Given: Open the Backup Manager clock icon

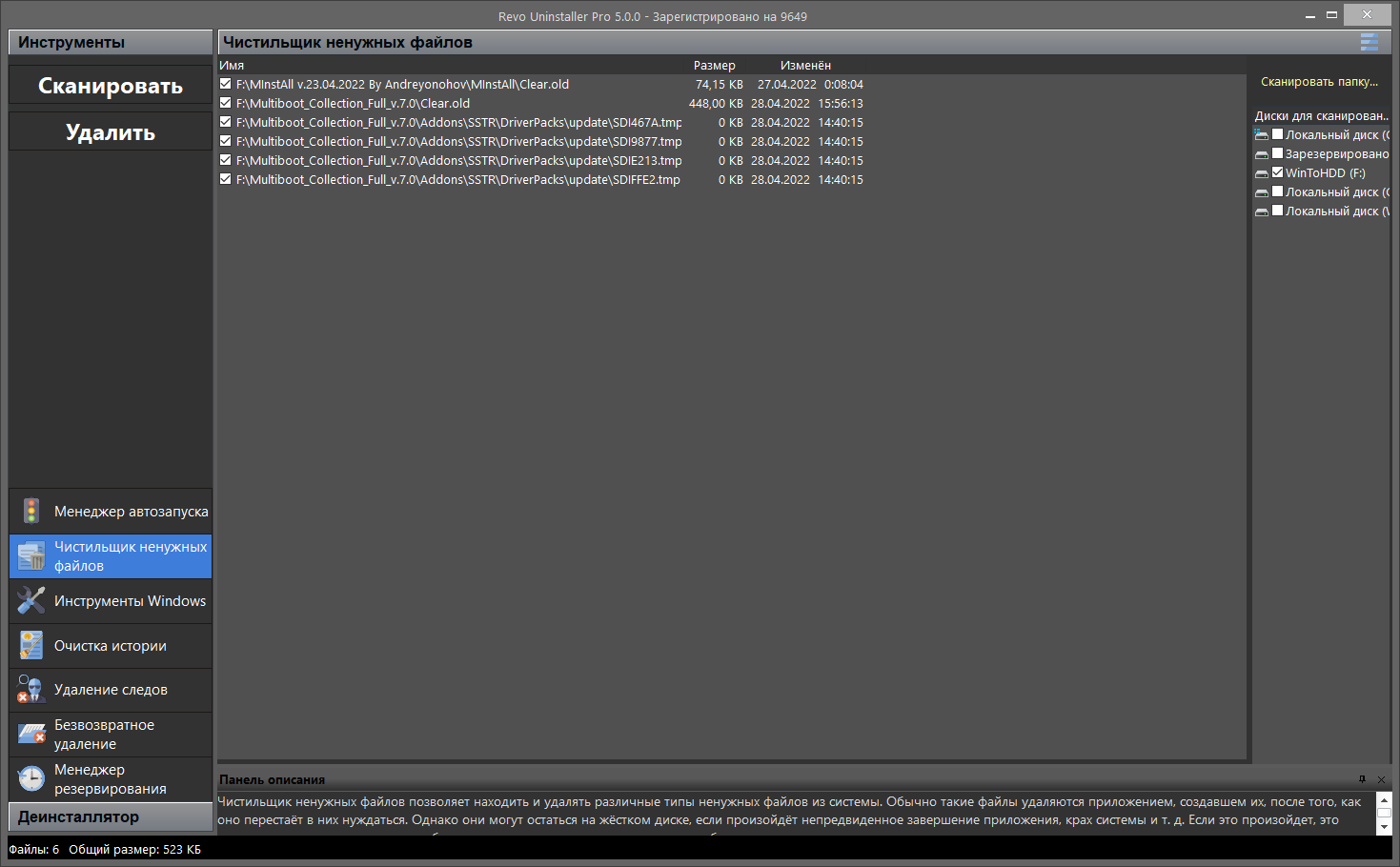Looking at the screenshot, I should (31, 779).
